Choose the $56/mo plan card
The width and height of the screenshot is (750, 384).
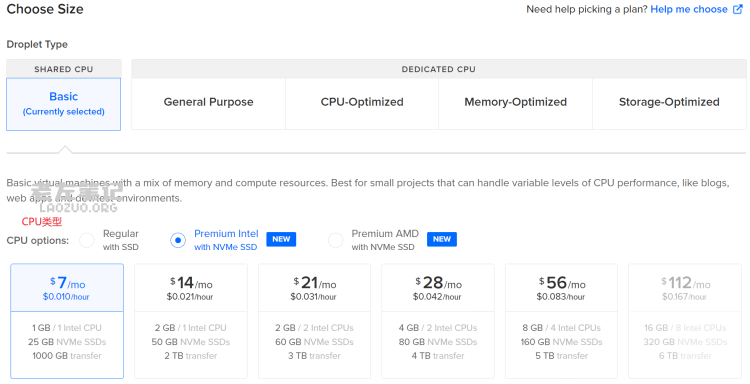[562, 321]
